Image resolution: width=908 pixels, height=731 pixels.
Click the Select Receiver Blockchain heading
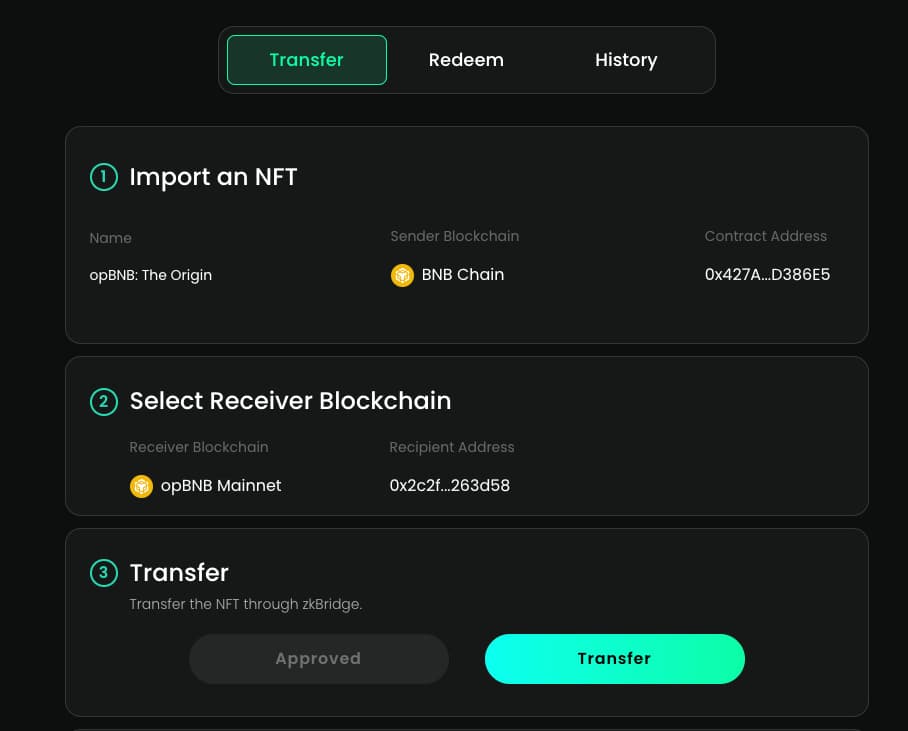290,401
